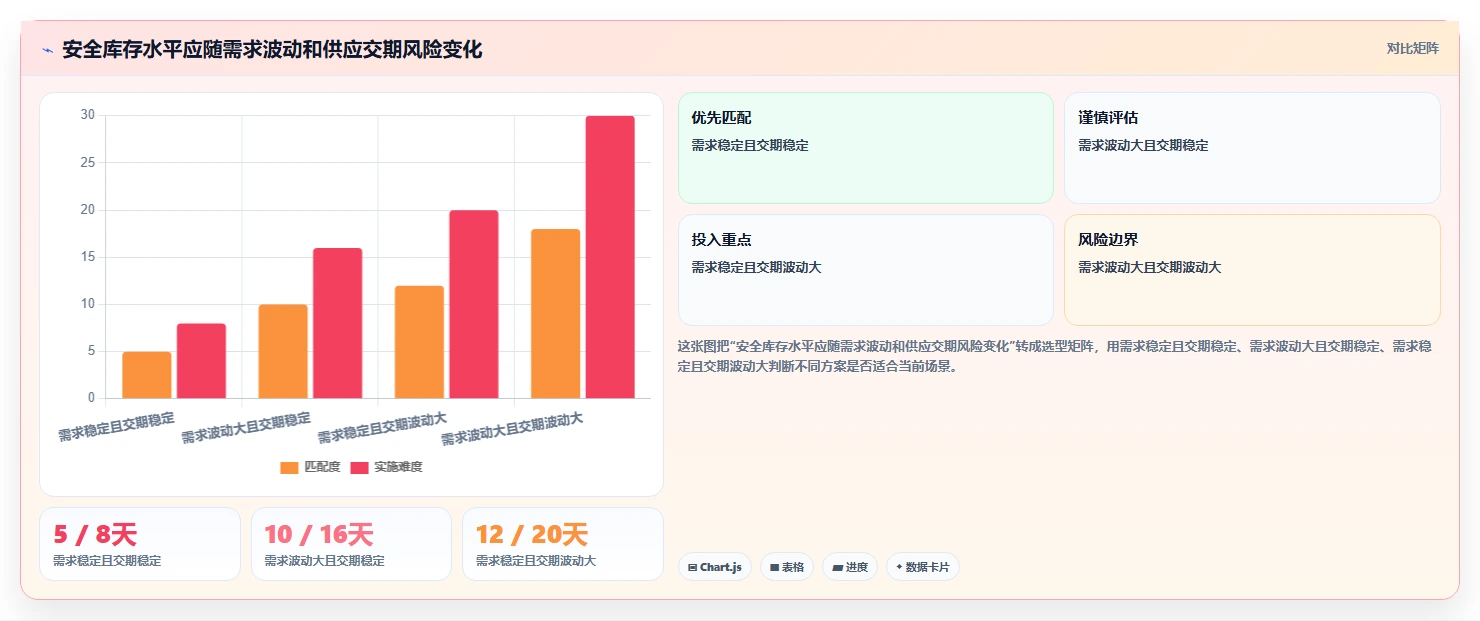The height and width of the screenshot is (621, 1480).
Task: Click the 5 / 8天 stat card
Action: 140,544
